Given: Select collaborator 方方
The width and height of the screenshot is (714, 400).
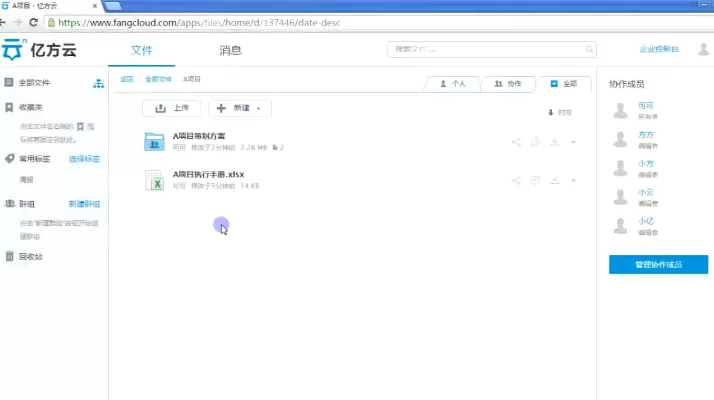Looking at the screenshot, I should point(646,135).
